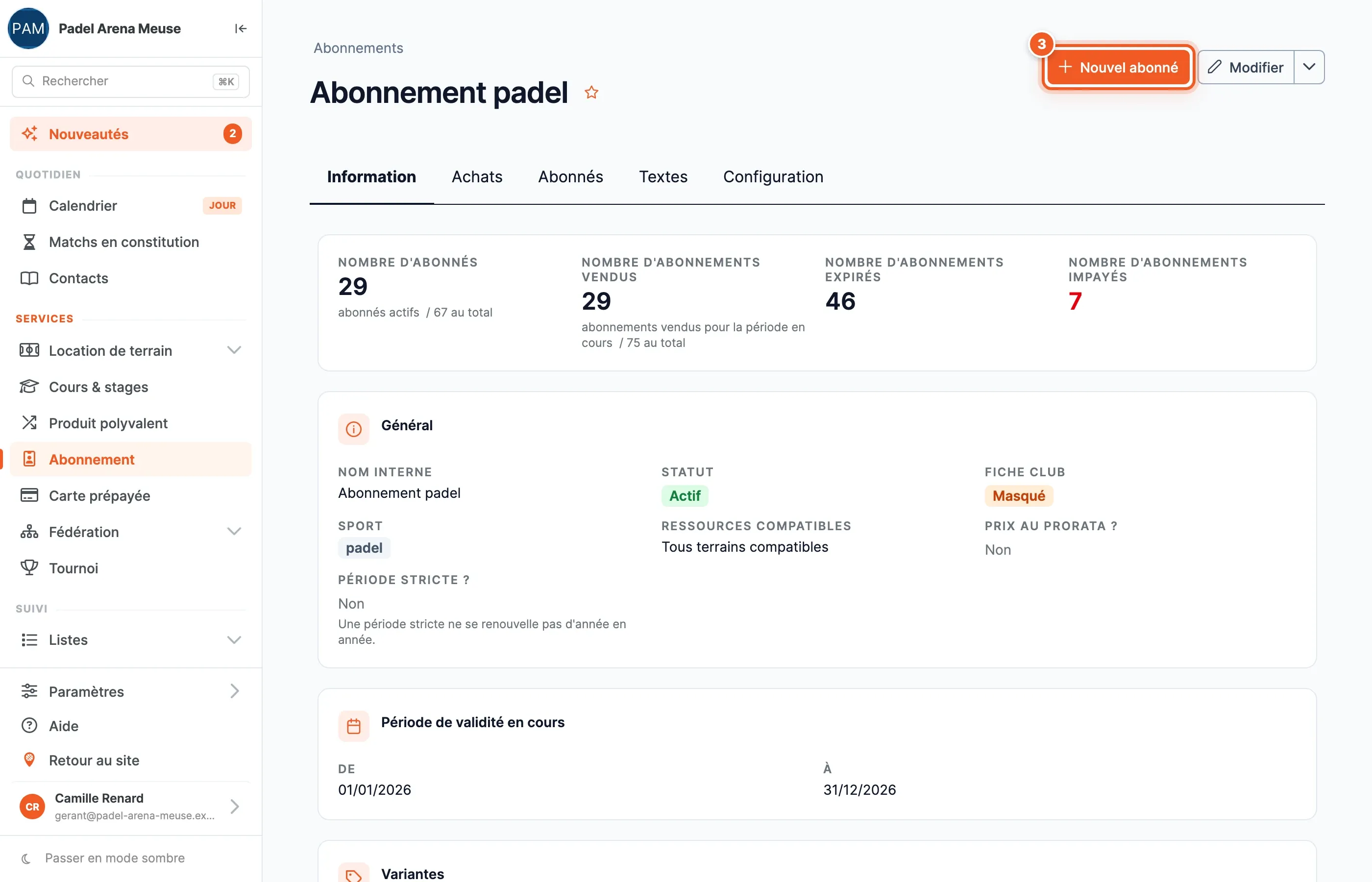Switch to the Abonnés tab

(x=570, y=176)
